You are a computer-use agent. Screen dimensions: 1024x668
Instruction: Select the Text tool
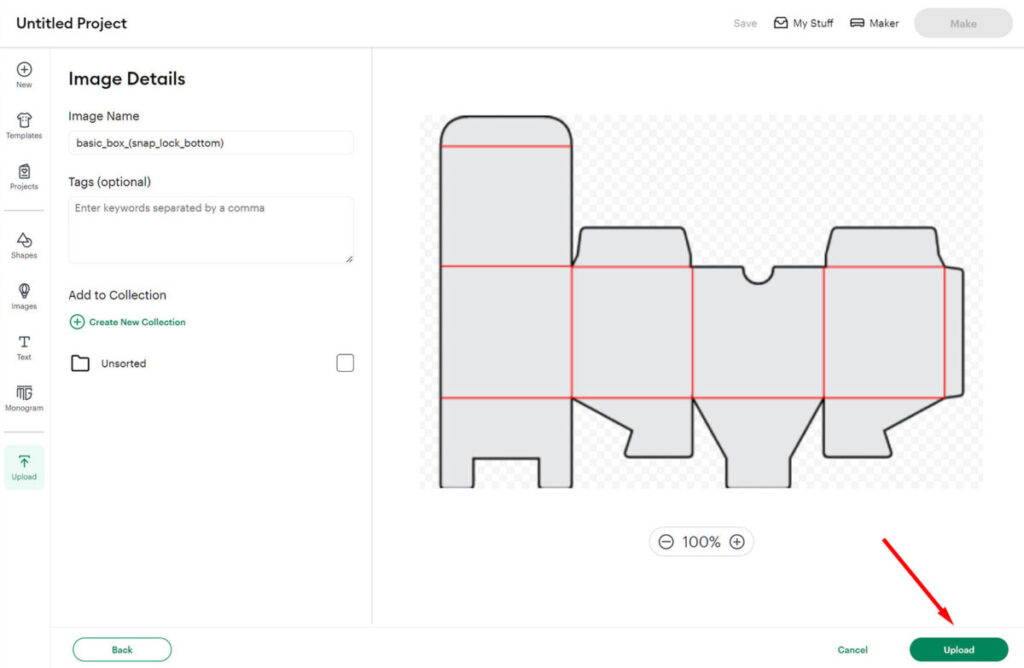[24, 346]
